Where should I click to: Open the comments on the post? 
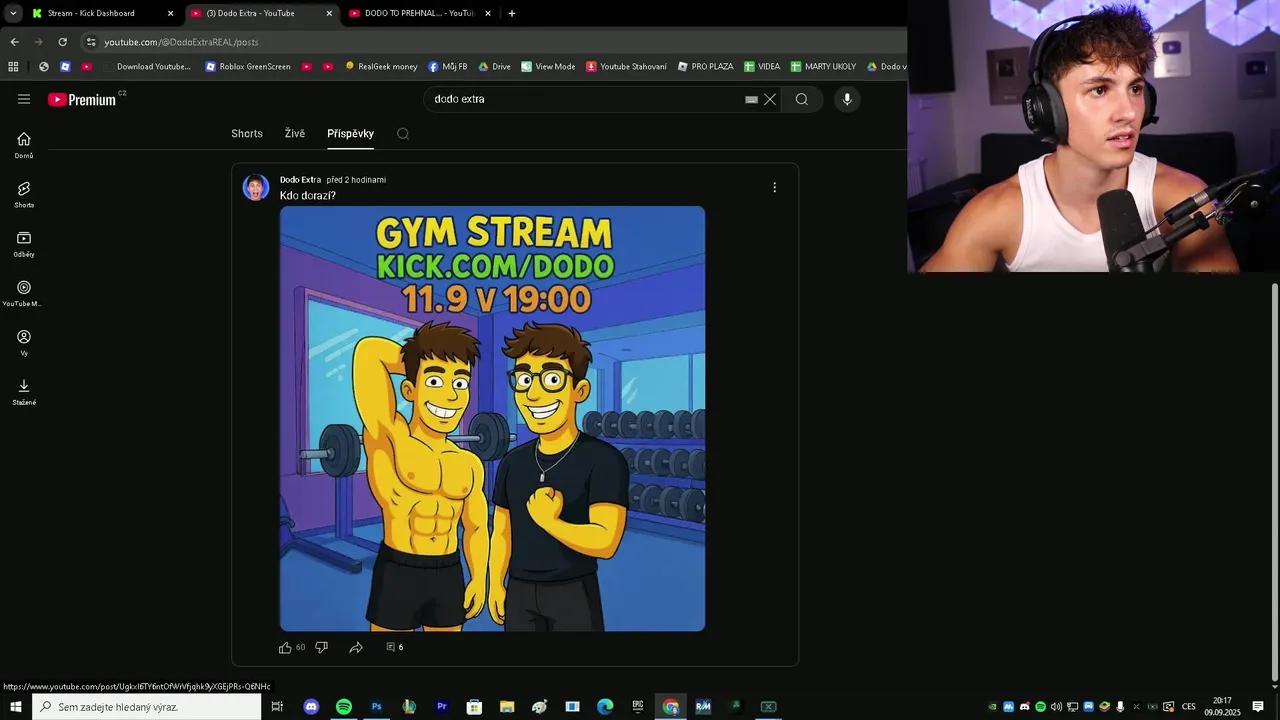394,647
